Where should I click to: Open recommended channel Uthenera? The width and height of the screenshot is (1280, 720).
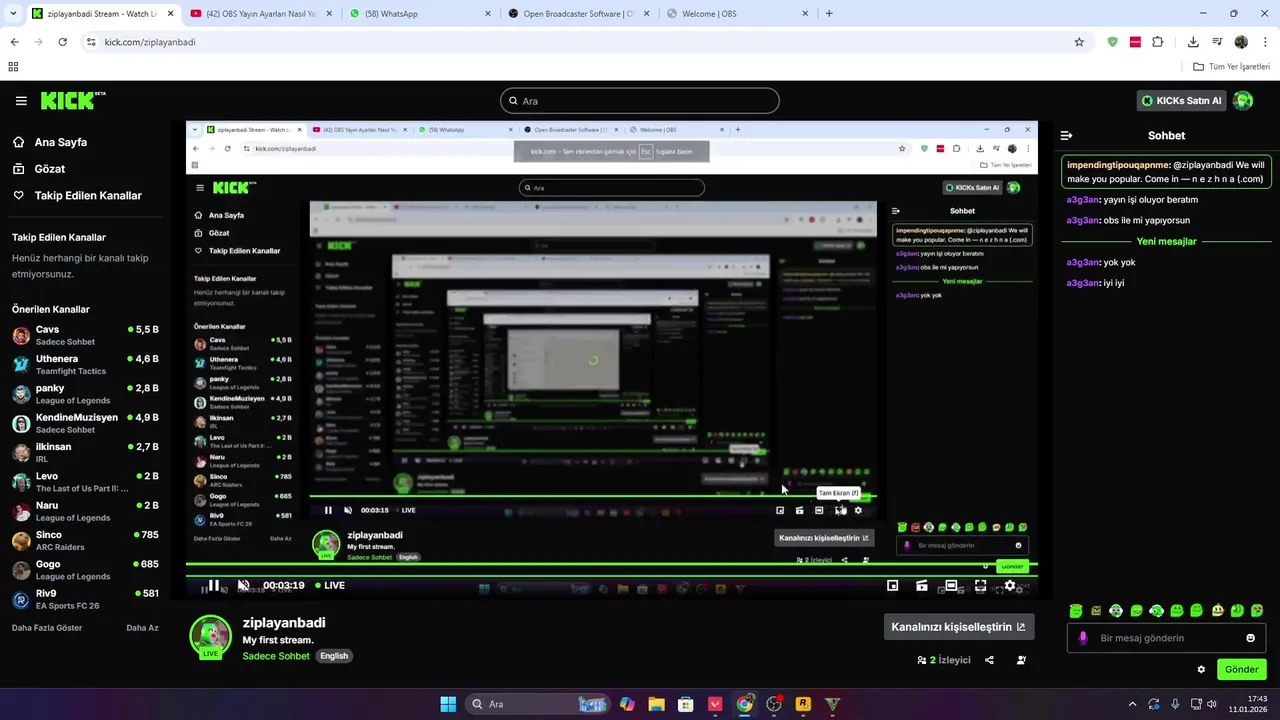click(84, 364)
